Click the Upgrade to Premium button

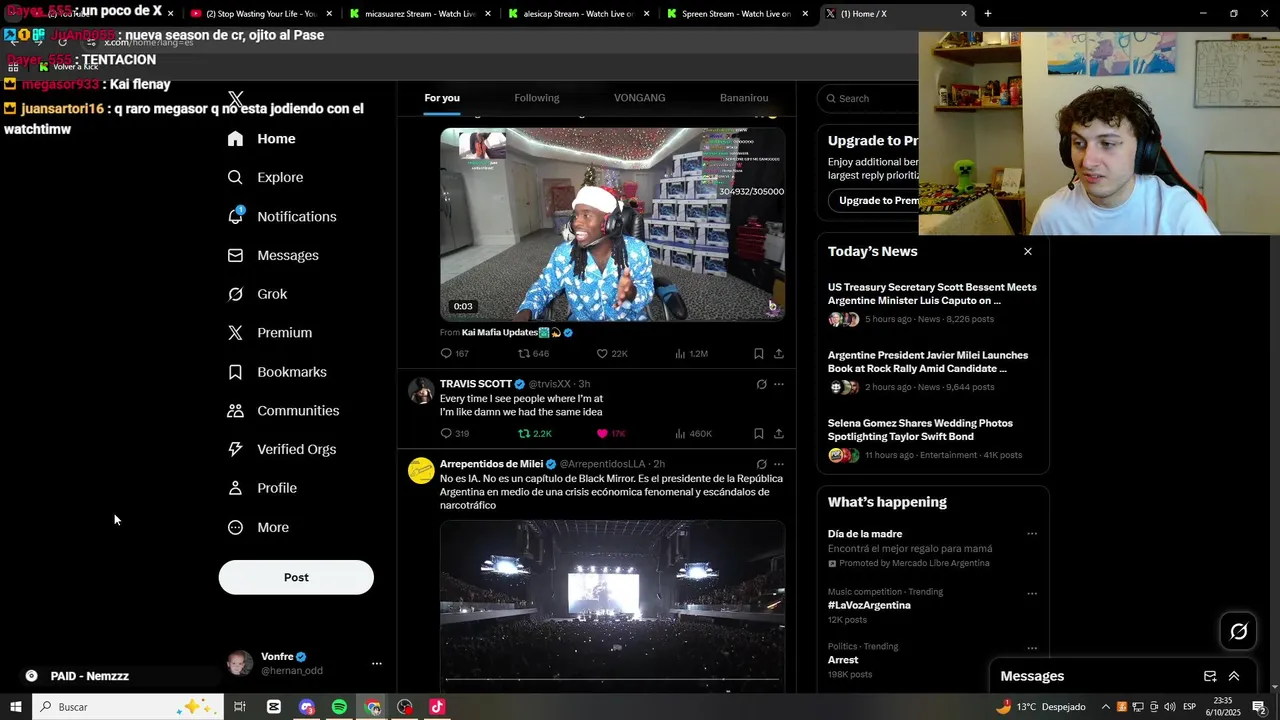click(874, 201)
